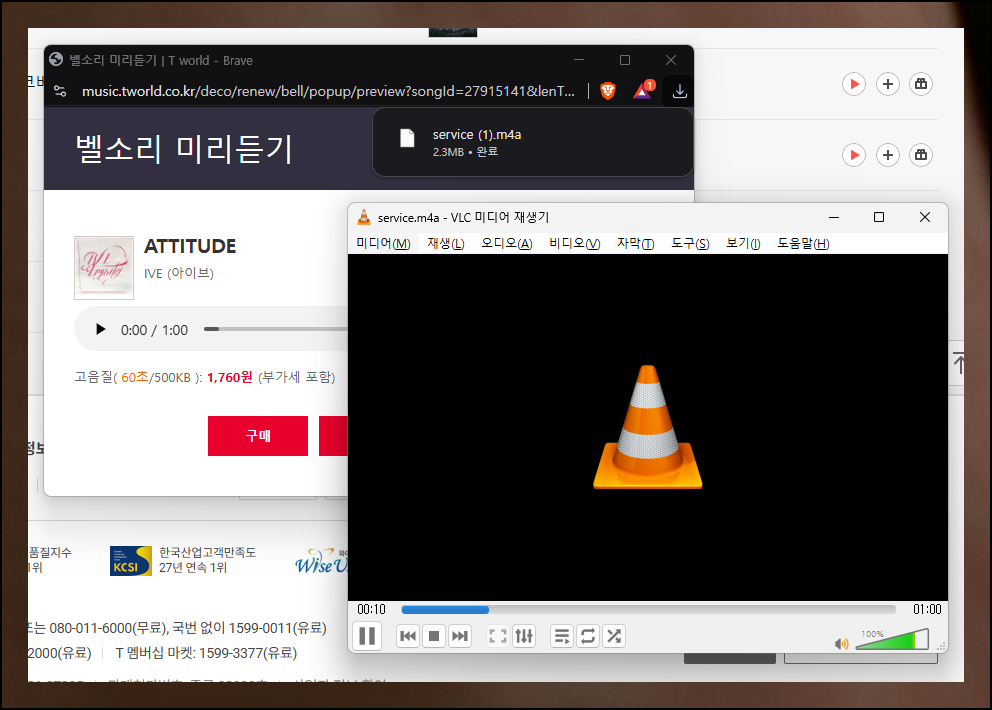Click the scroll-to-top arrow on background page
This screenshot has height=710, width=992.
[x=958, y=363]
